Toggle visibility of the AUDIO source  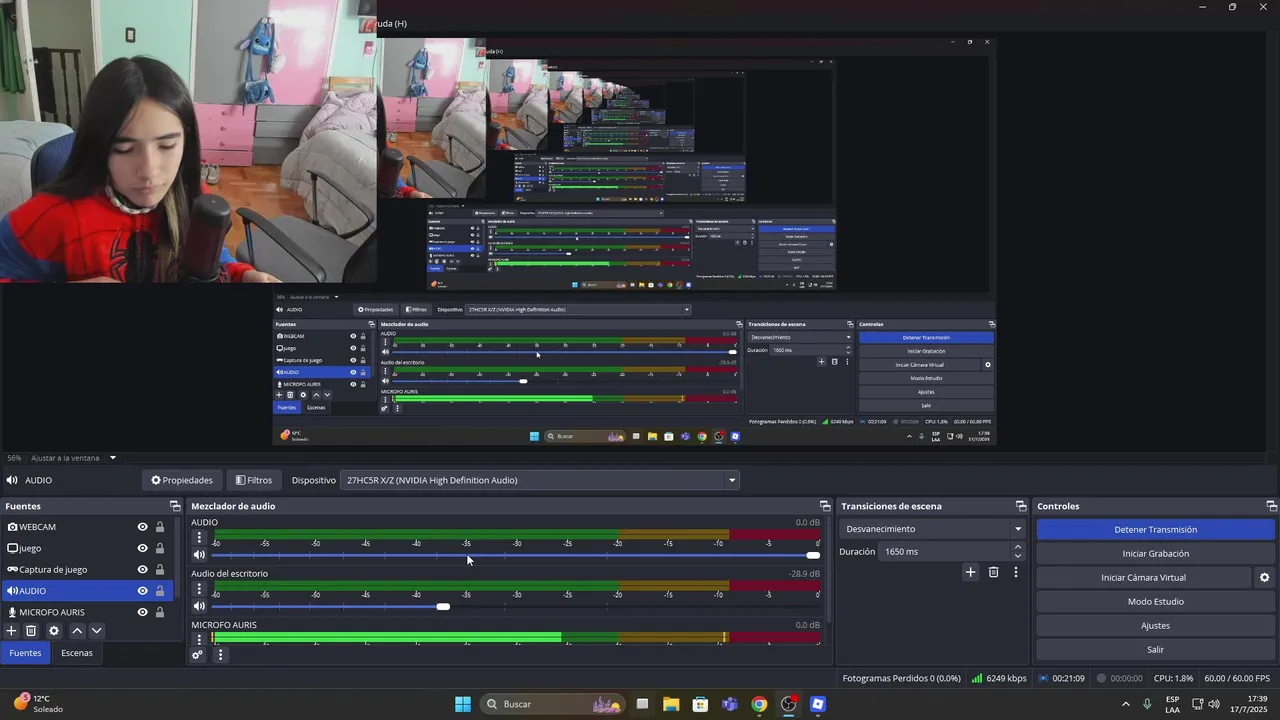click(x=142, y=591)
